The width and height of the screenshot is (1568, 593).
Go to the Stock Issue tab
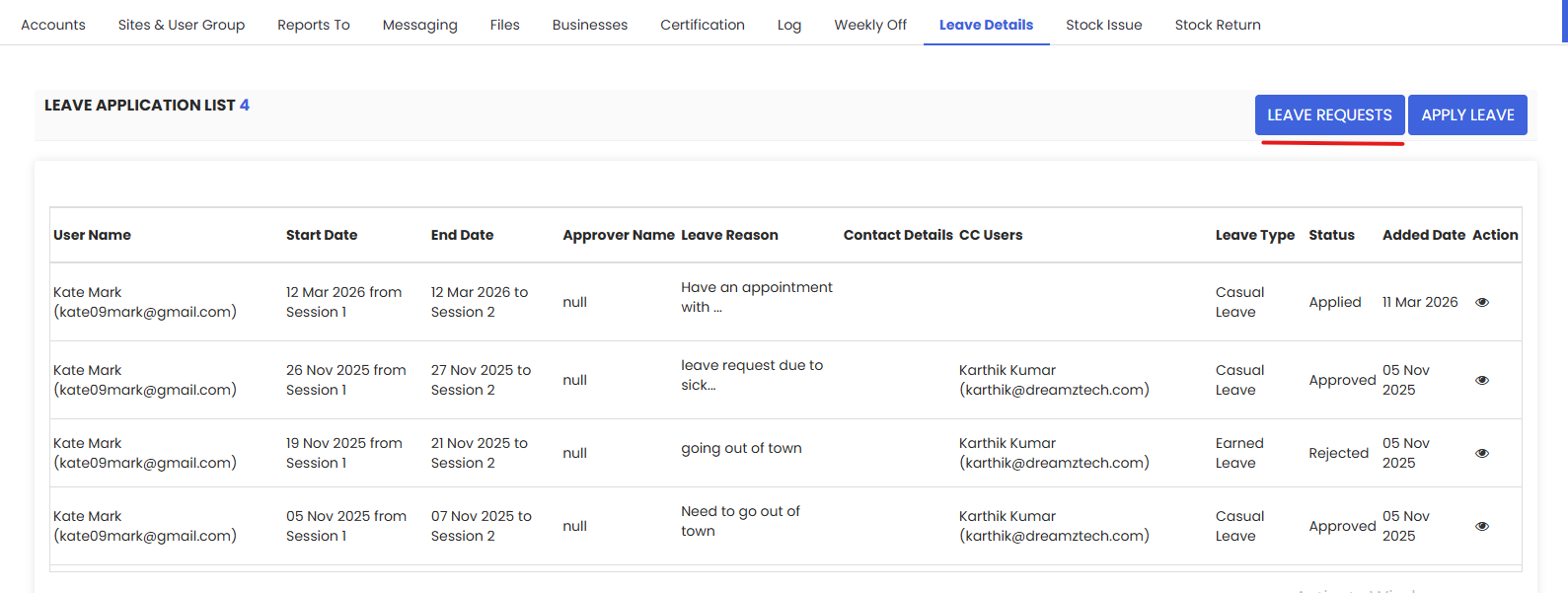pyautogui.click(x=1104, y=25)
